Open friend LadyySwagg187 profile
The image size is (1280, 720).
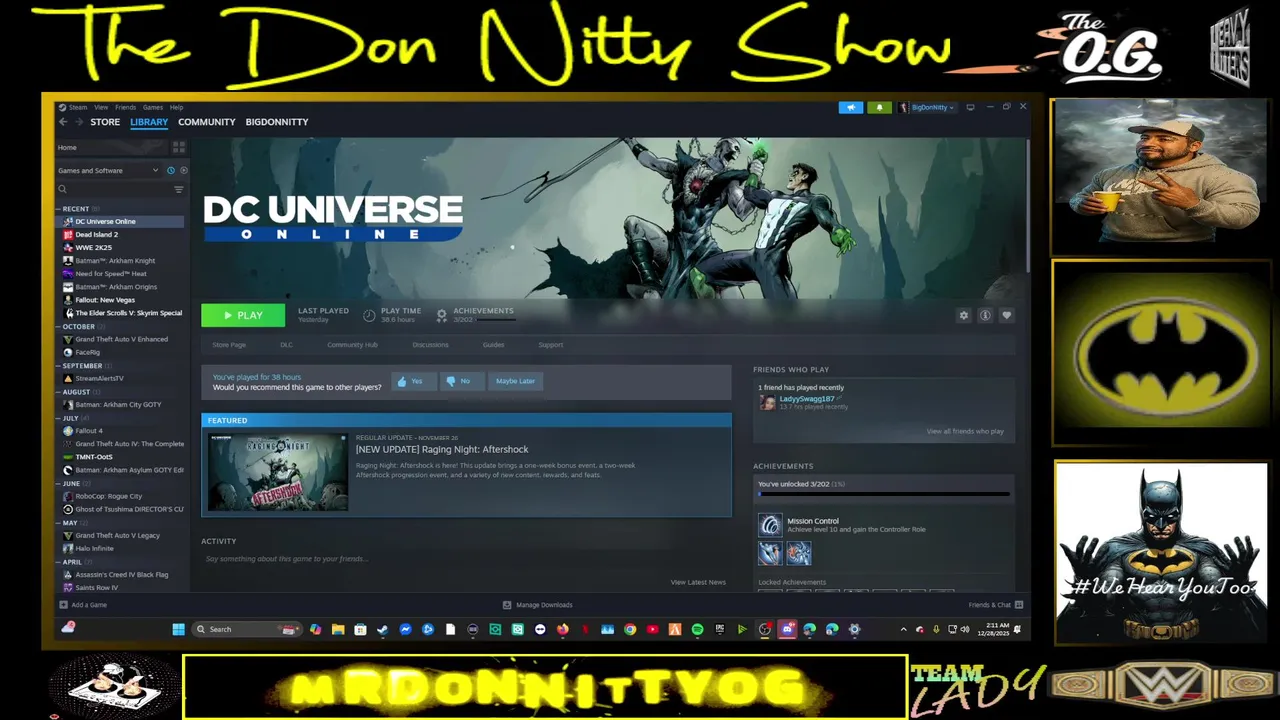[x=806, y=399]
